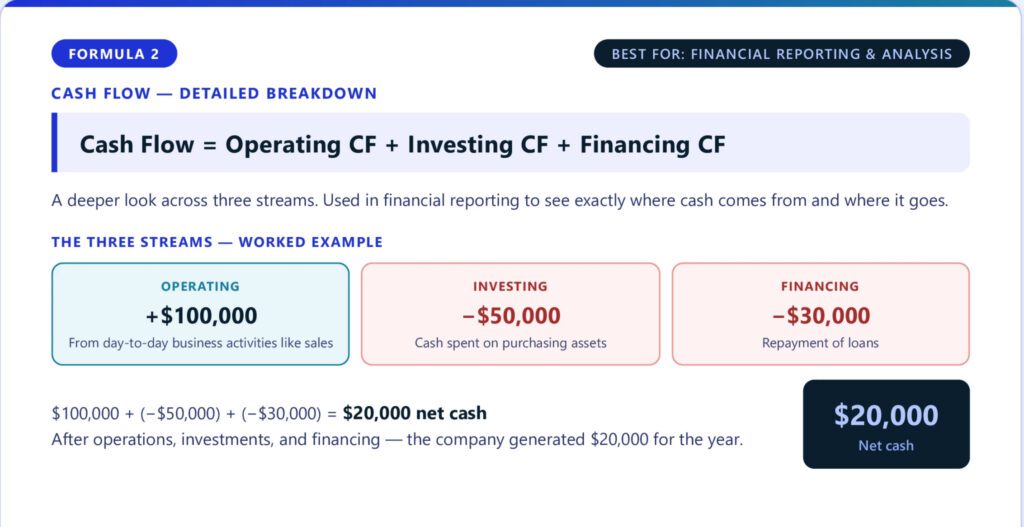The height and width of the screenshot is (527, 1024).
Task: Click the −$30,000 financing amount
Action: 820,316
